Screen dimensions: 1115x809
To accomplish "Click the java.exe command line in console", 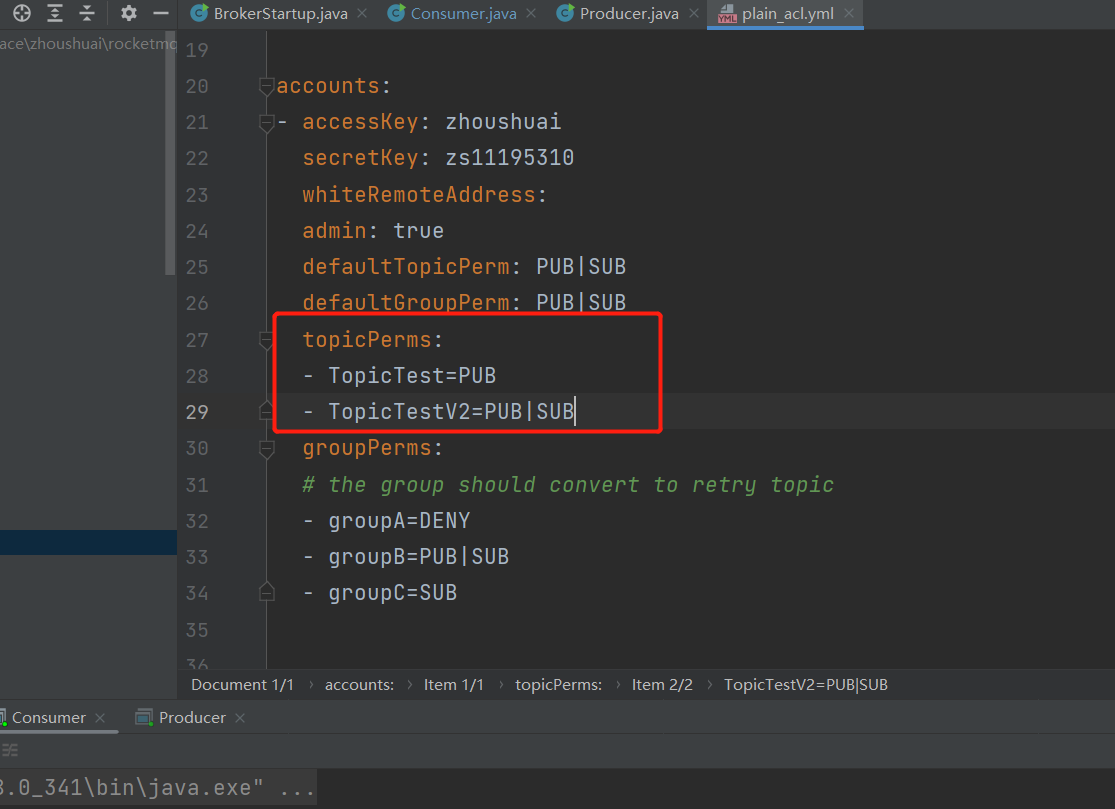I will point(156,787).
